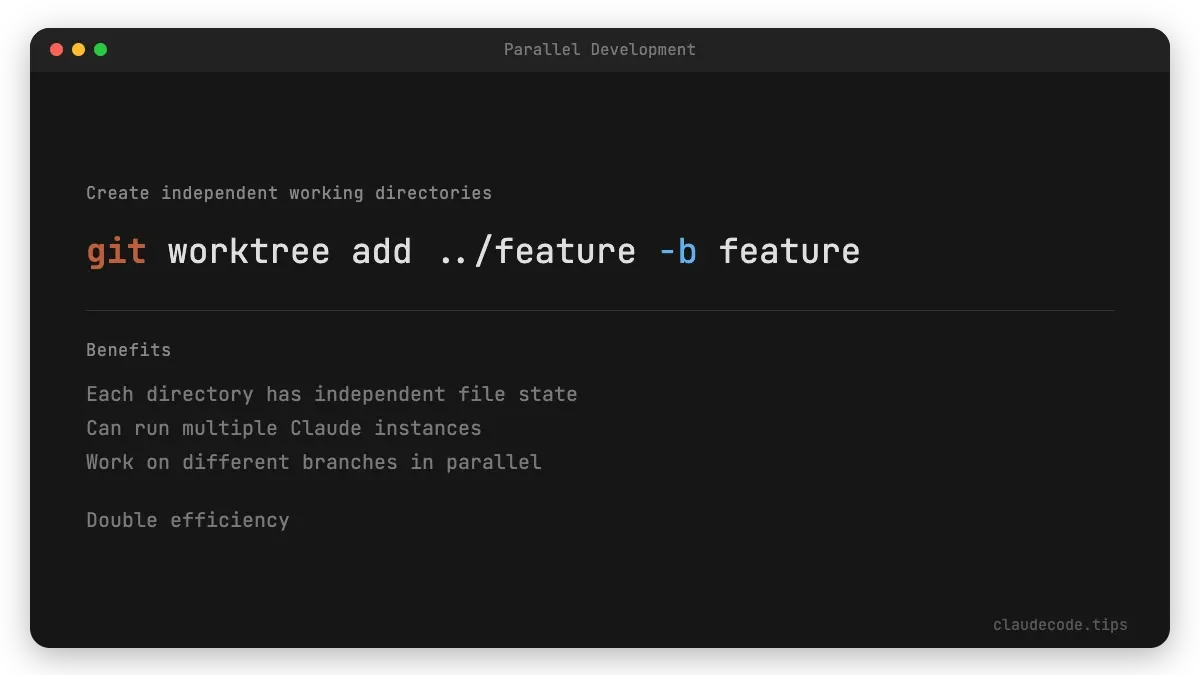Image resolution: width=1200 pixels, height=675 pixels.
Task: Click the red traffic light button
Action: click(x=57, y=48)
